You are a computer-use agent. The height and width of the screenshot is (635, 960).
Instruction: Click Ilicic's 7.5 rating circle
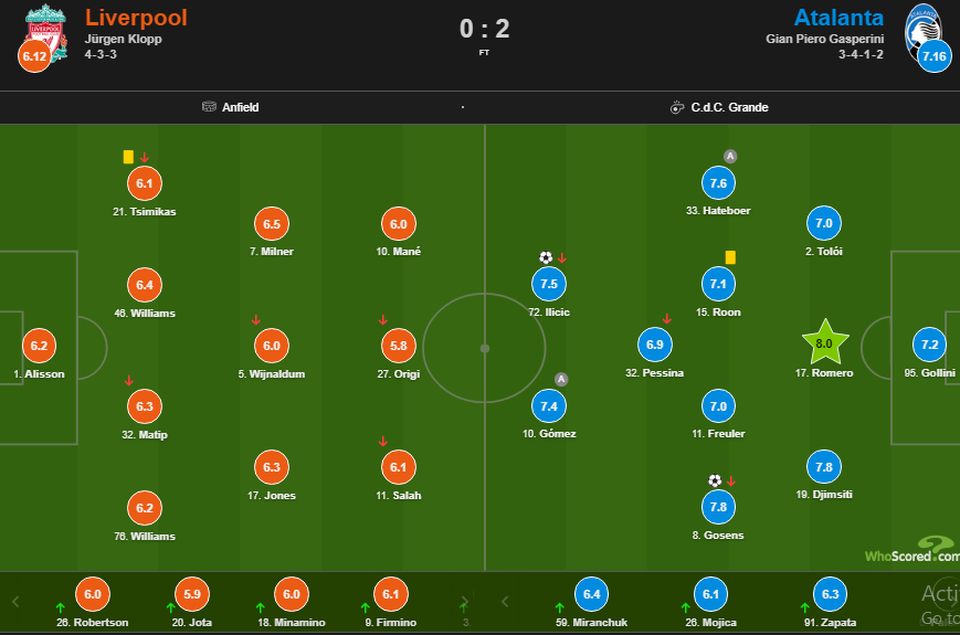coord(549,284)
